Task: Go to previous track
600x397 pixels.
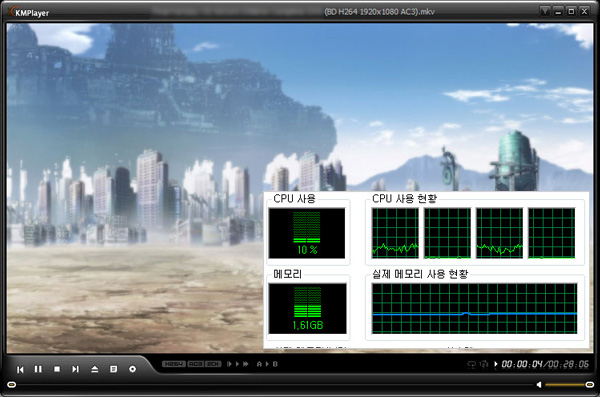Action: [x=20, y=369]
